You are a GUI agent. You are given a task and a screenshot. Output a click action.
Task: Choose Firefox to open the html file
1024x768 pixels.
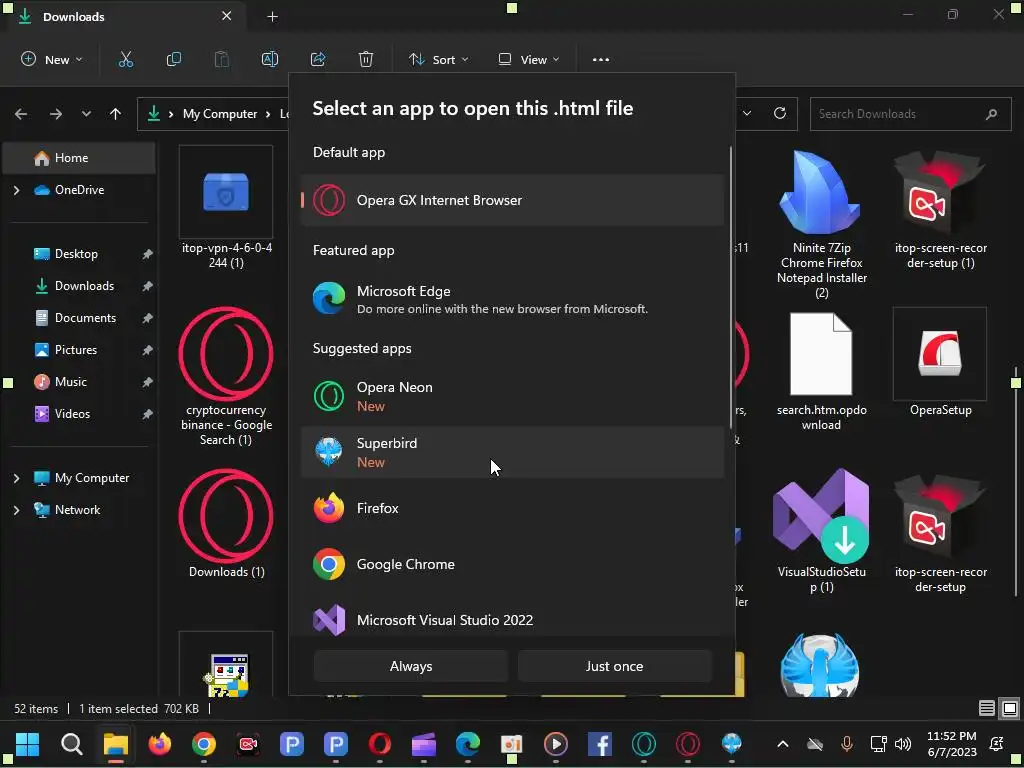(512, 508)
